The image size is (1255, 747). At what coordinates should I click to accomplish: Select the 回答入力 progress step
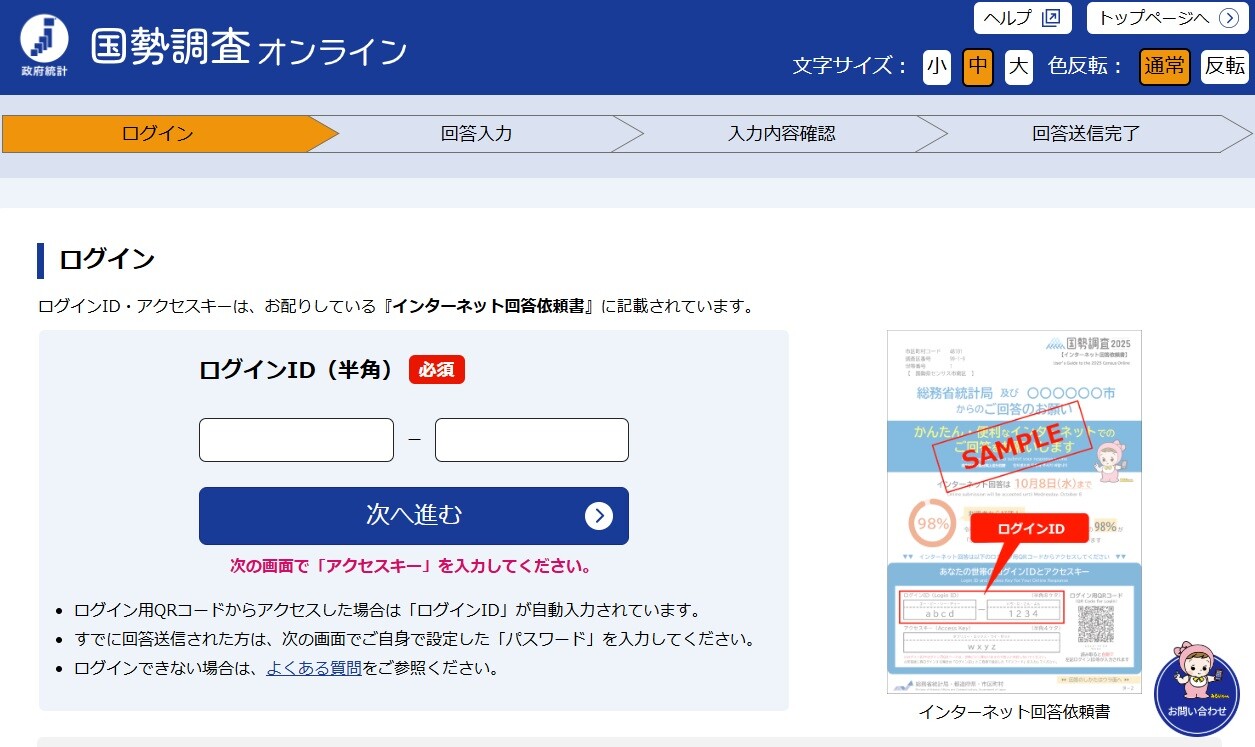477,134
